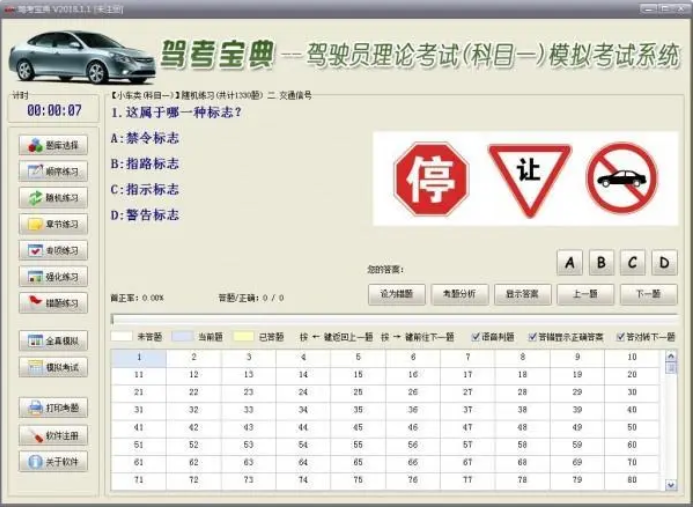Start 随机练习 via green arrows icon

point(53,198)
